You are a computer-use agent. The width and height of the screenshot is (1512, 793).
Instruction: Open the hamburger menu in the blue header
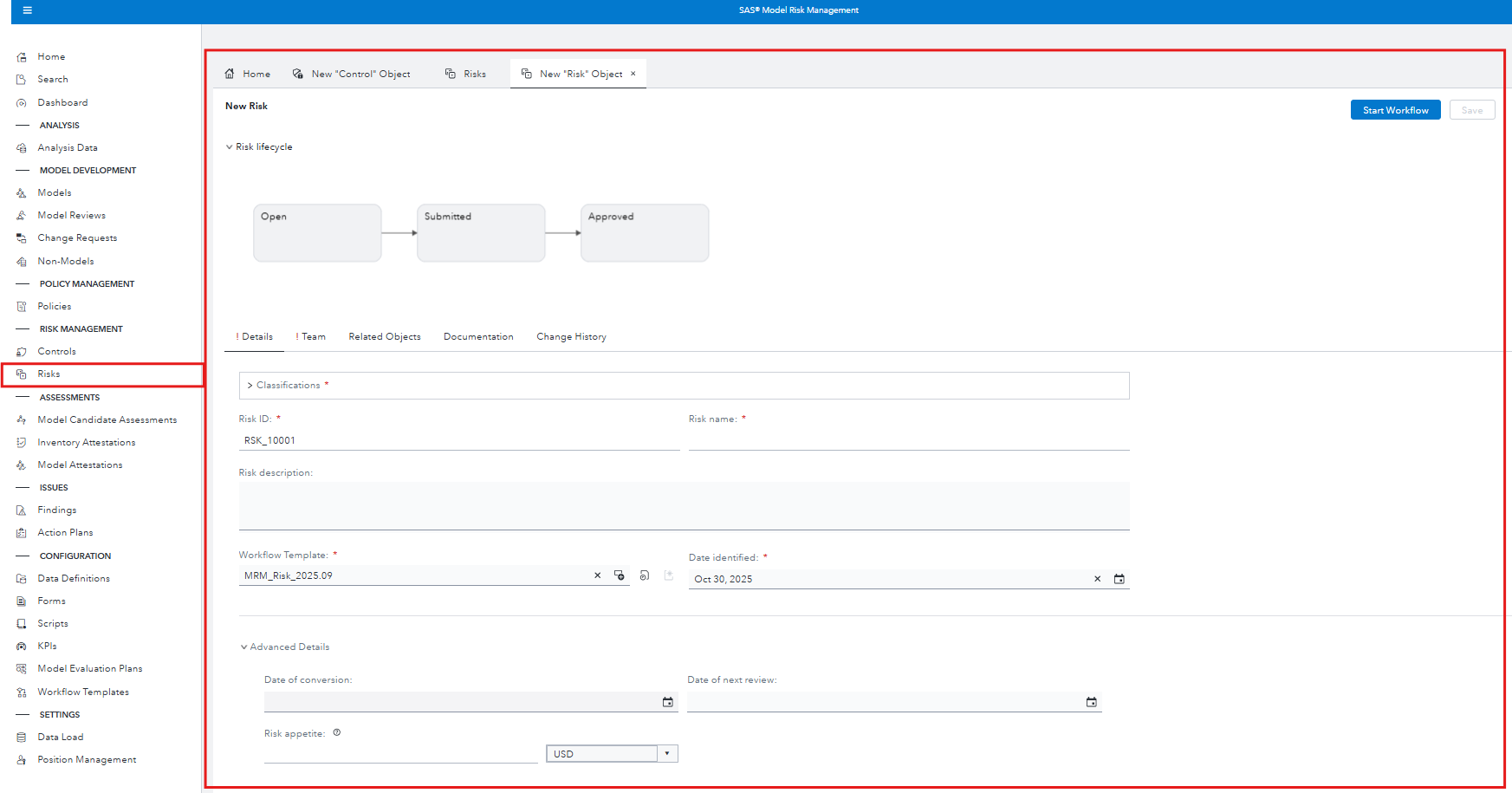[27, 10]
